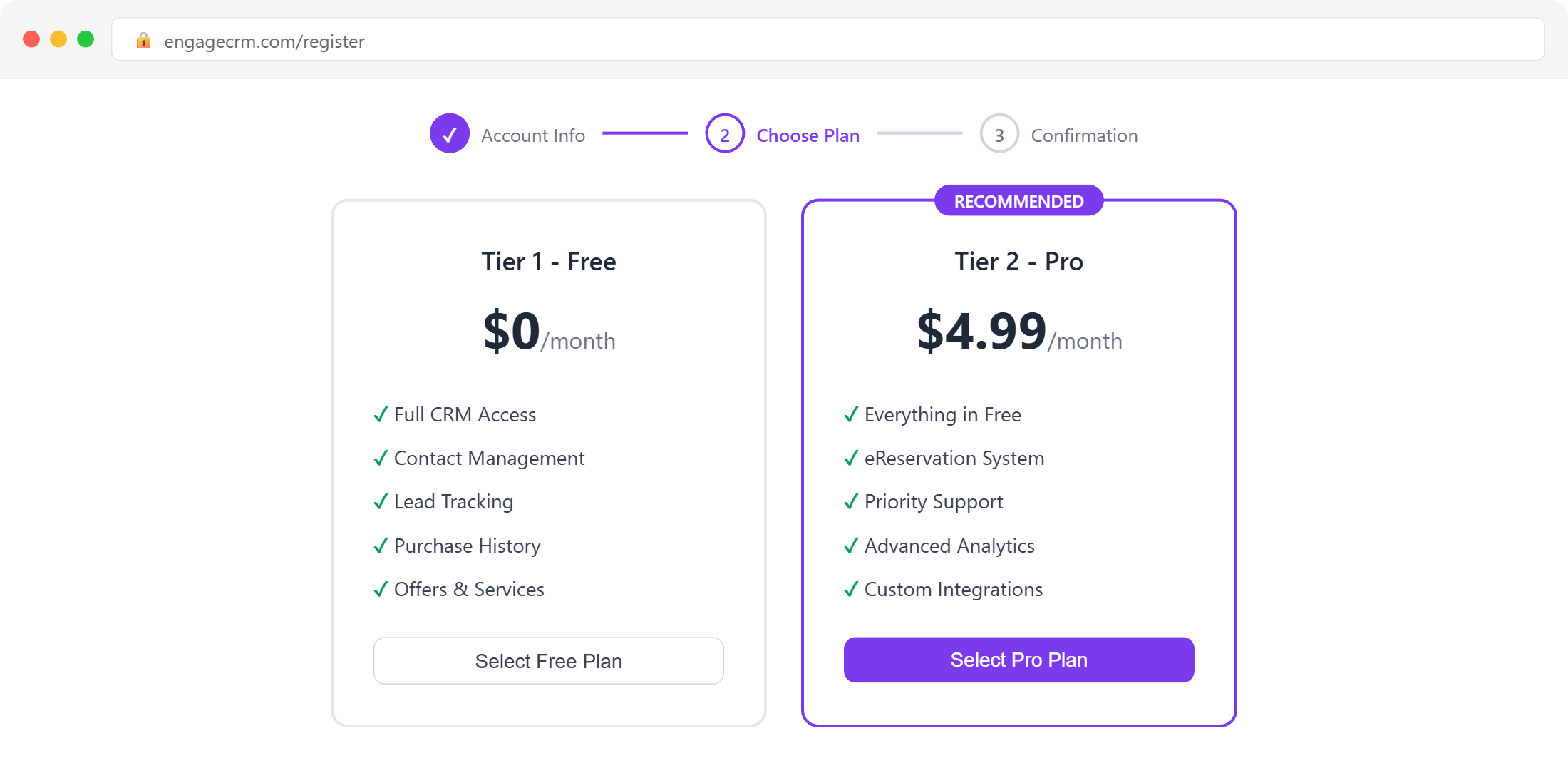Click the checkmark next to Custom Integrations
The width and height of the screenshot is (1568, 773).
[x=850, y=590]
